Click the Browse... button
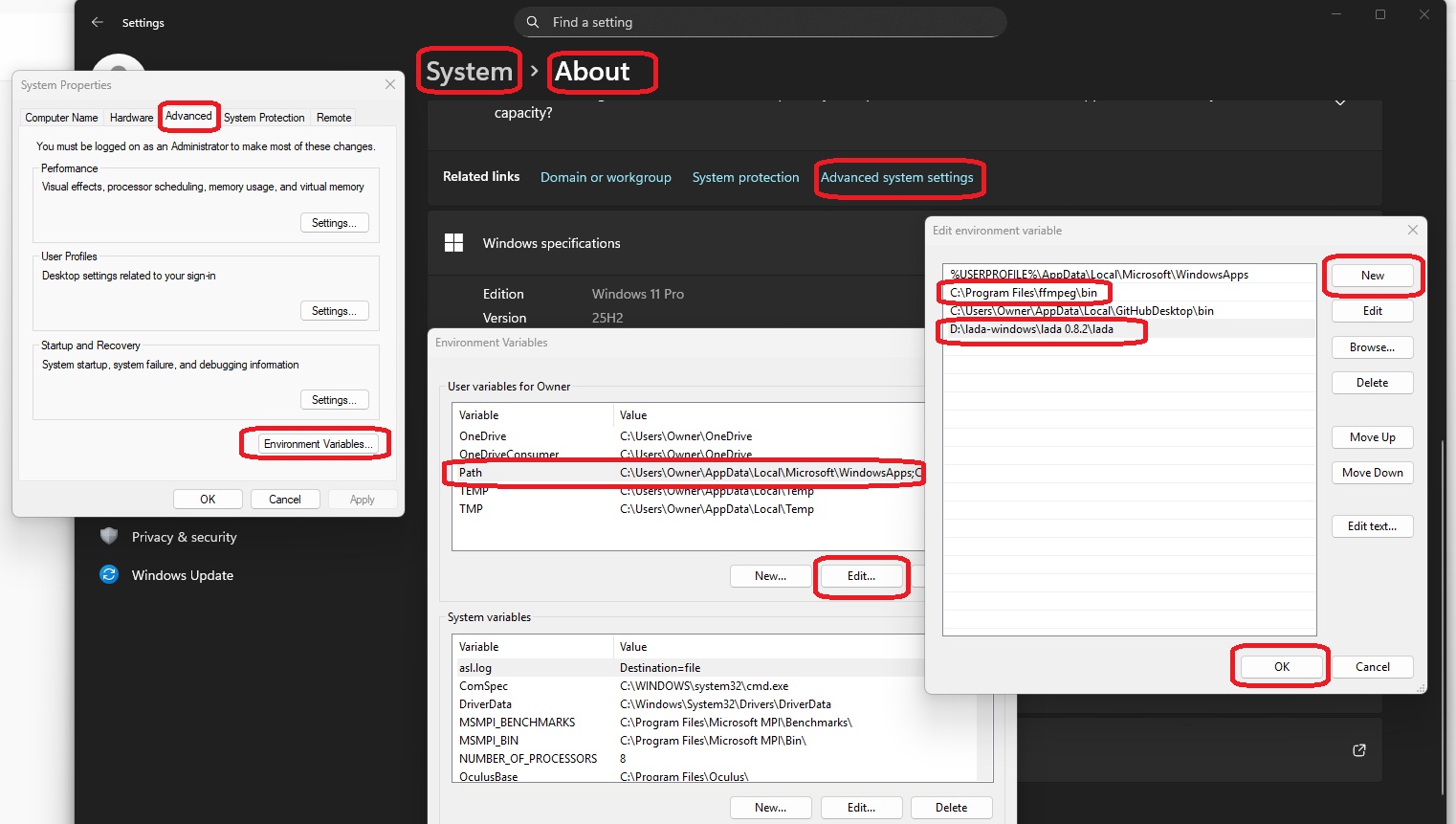 coord(1372,347)
